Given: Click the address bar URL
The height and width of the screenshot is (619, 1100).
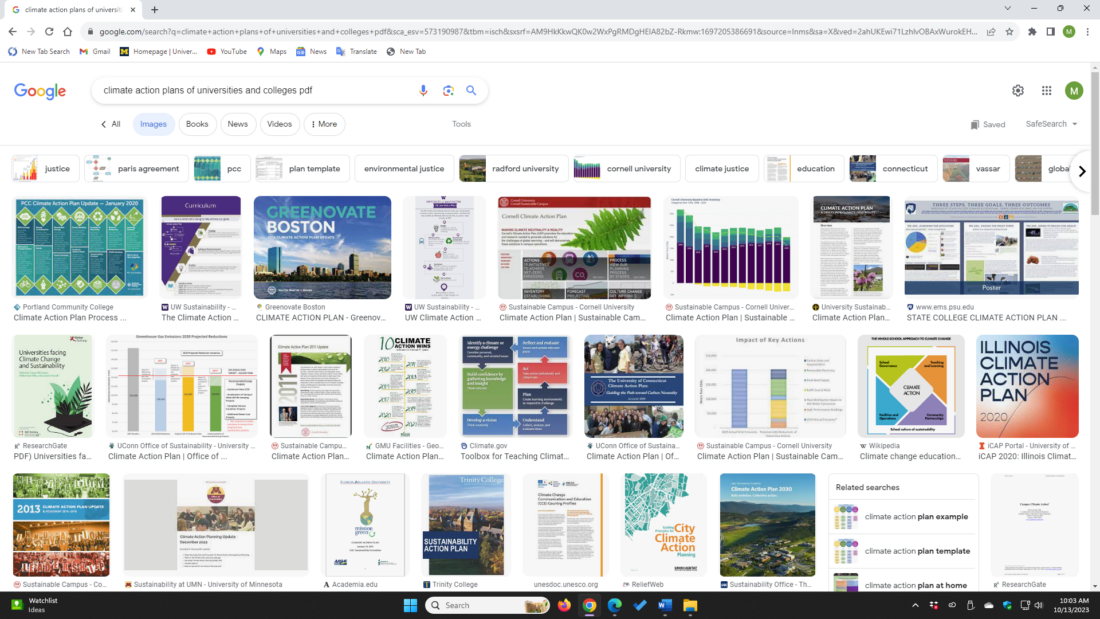Looking at the screenshot, I should point(537,32).
